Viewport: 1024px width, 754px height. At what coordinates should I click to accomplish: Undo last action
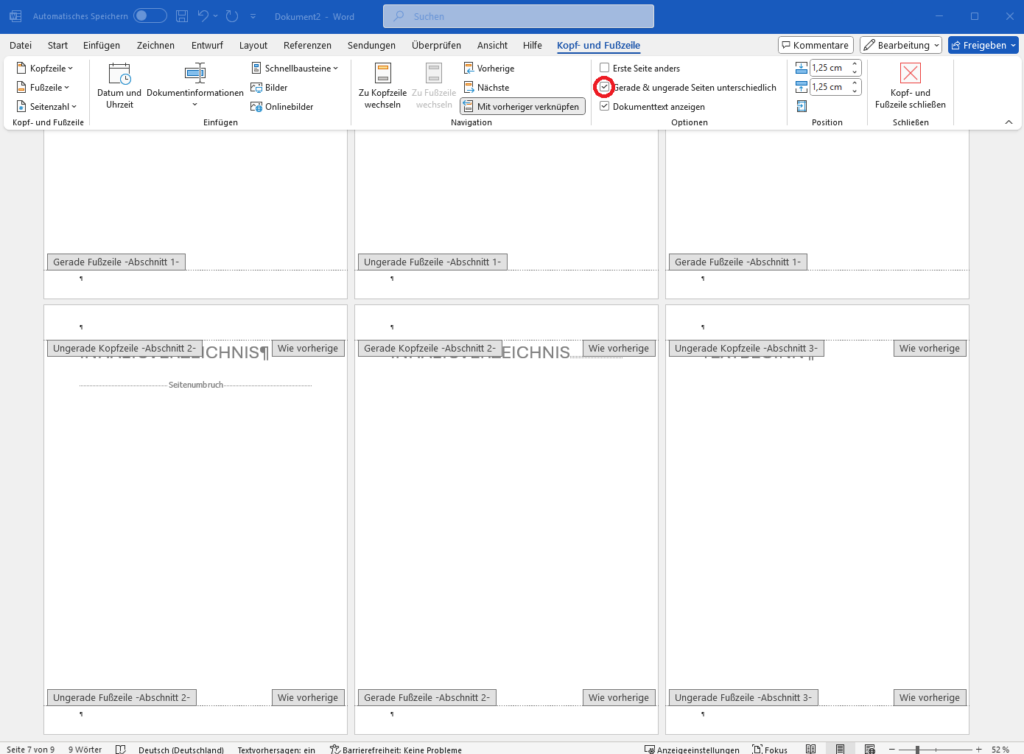pos(203,16)
